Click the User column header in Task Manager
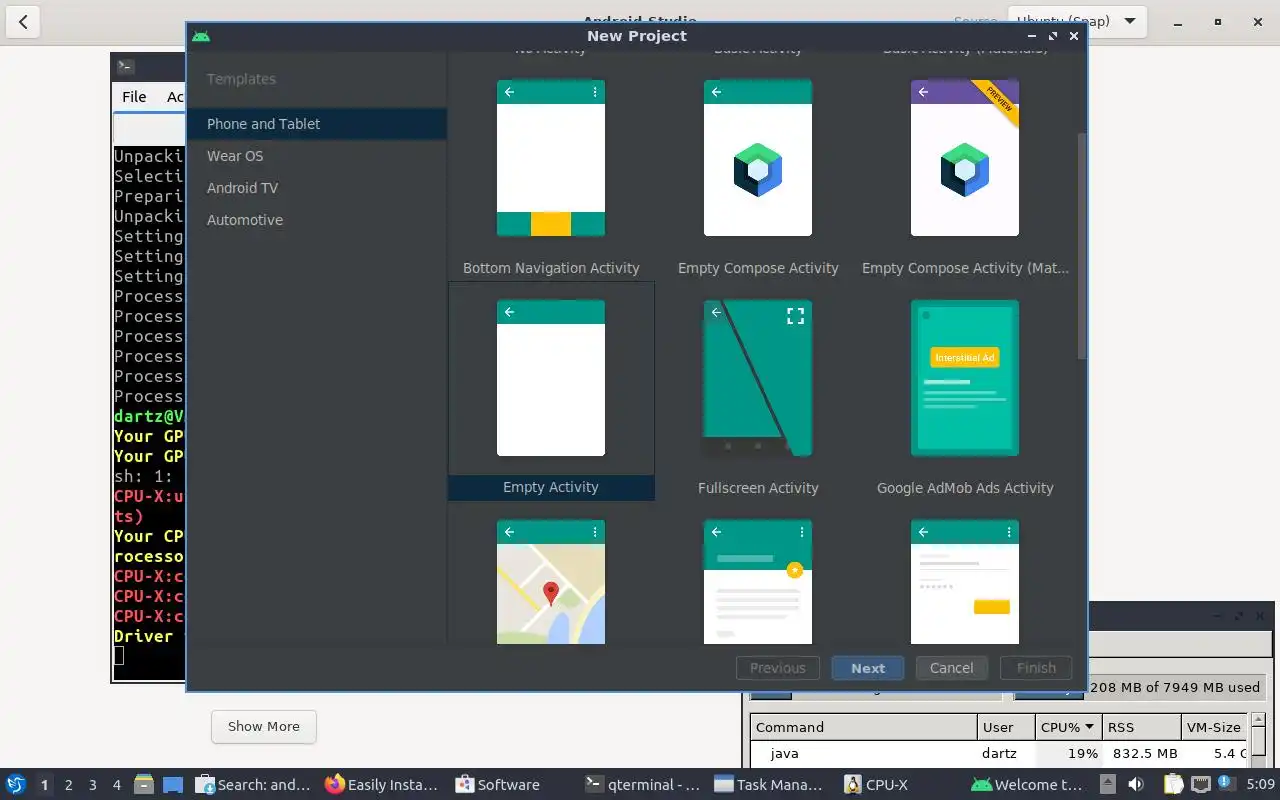Screen dimensions: 1280x800 pos(1006,727)
